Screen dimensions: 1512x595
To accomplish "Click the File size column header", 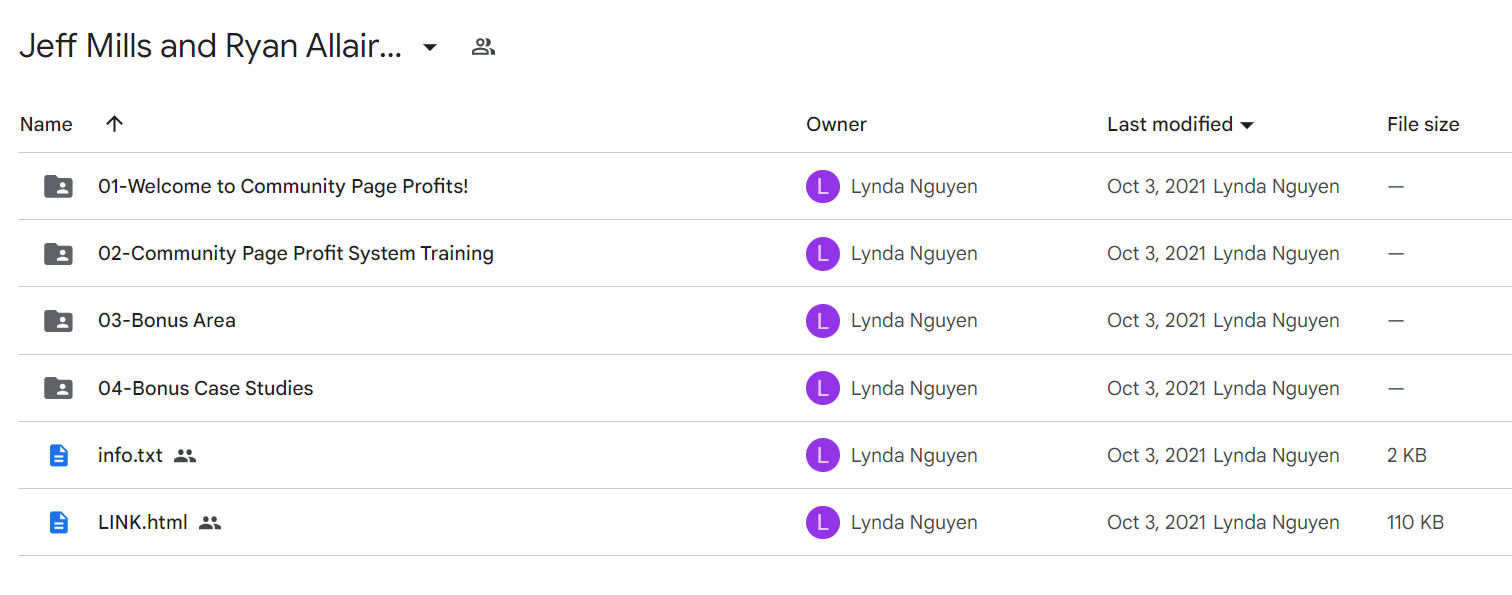I will [x=1423, y=124].
